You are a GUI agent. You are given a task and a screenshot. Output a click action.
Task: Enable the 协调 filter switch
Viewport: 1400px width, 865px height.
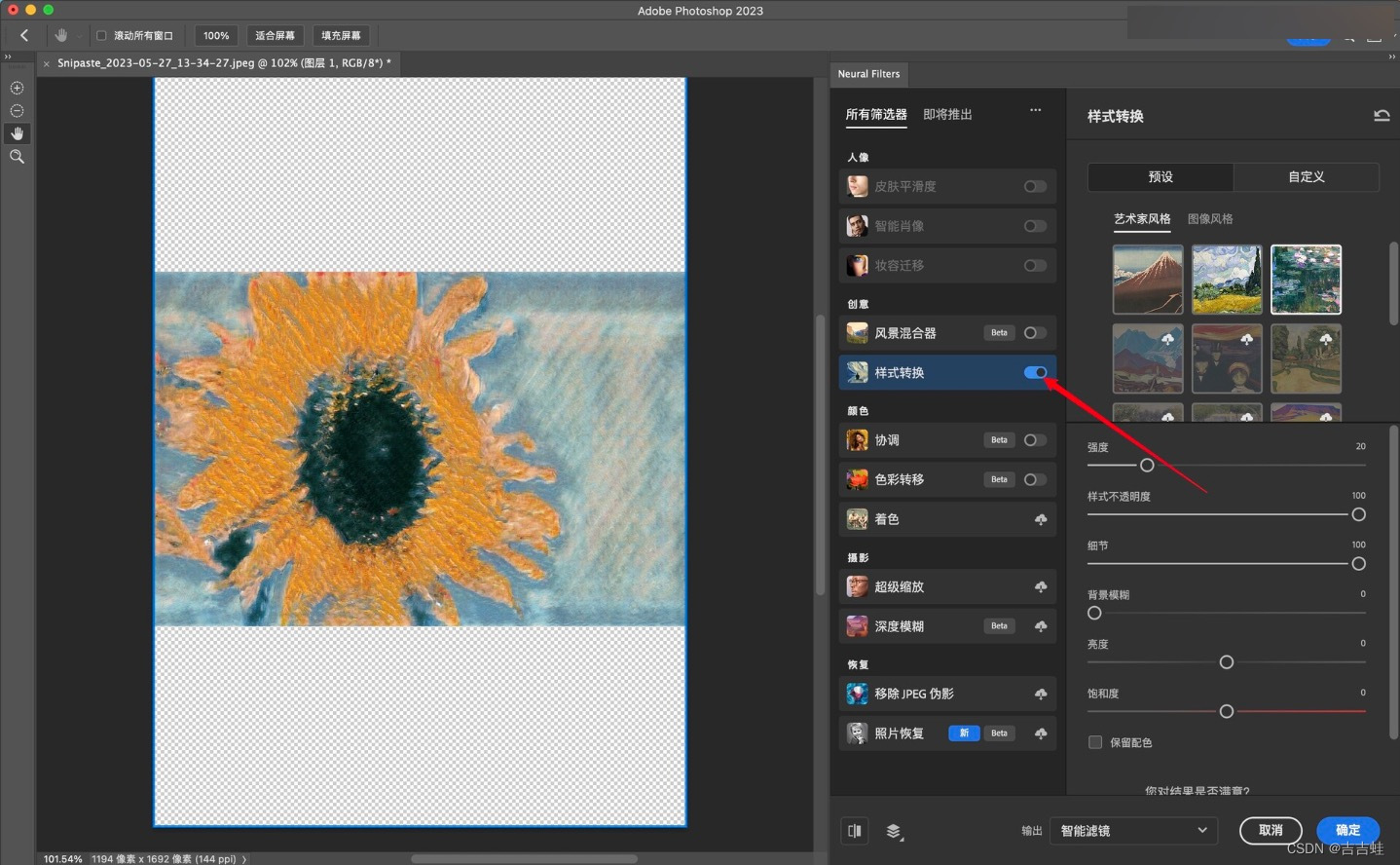(1035, 440)
